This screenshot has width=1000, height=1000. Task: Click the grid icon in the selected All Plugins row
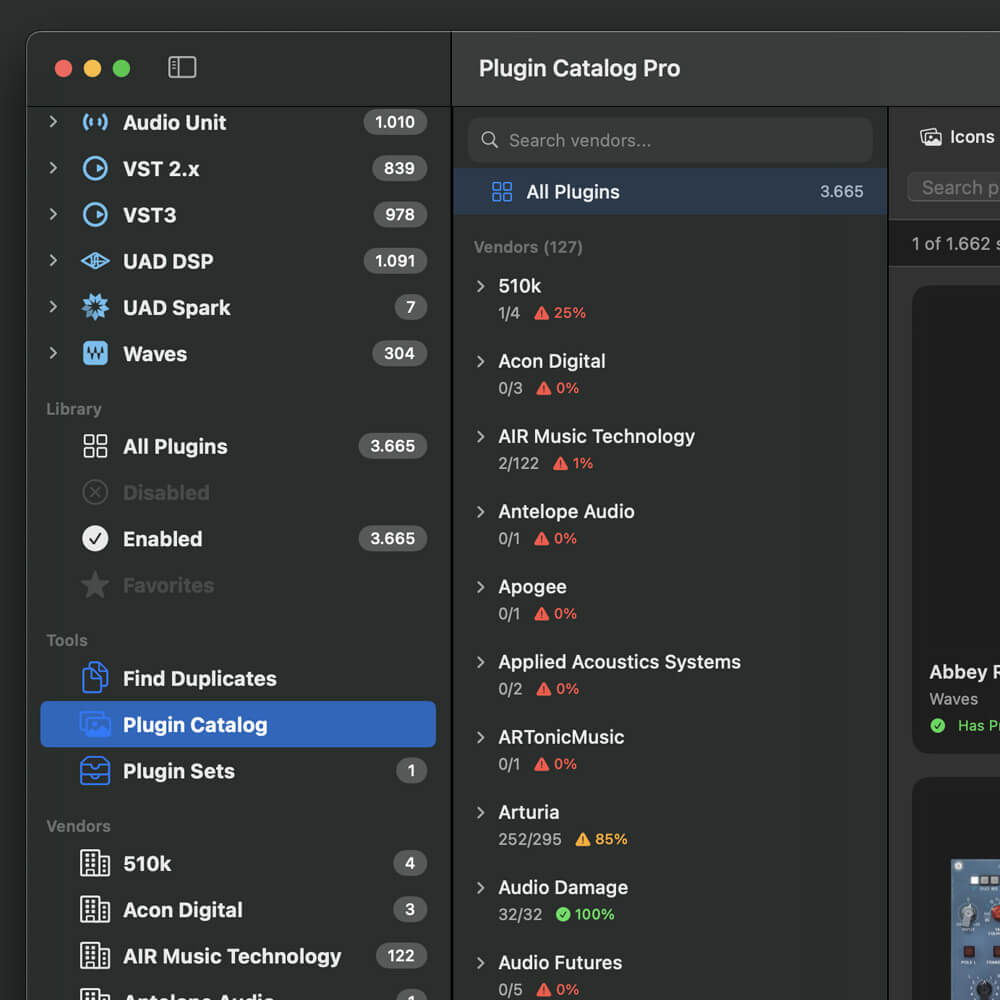[x=502, y=192]
